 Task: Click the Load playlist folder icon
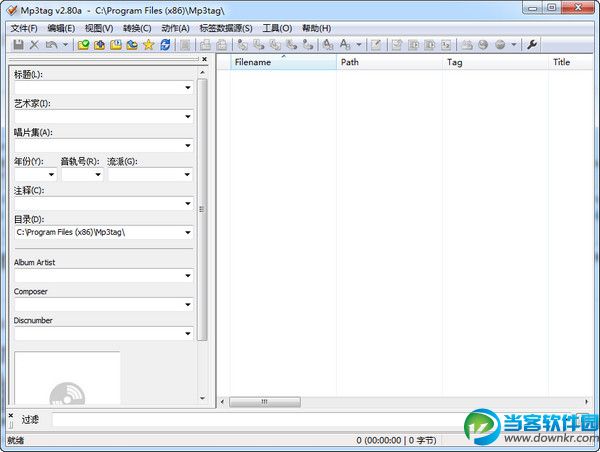tap(116, 45)
